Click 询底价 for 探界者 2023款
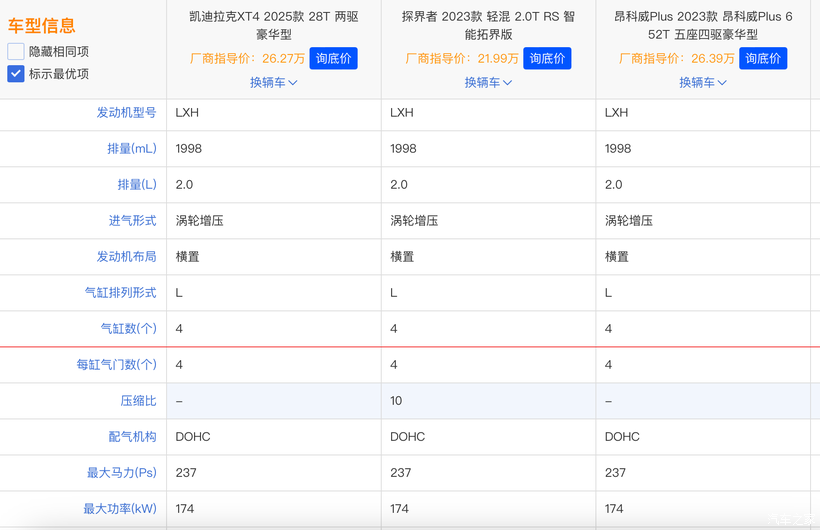The height and width of the screenshot is (530, 820). click(547, 58)
